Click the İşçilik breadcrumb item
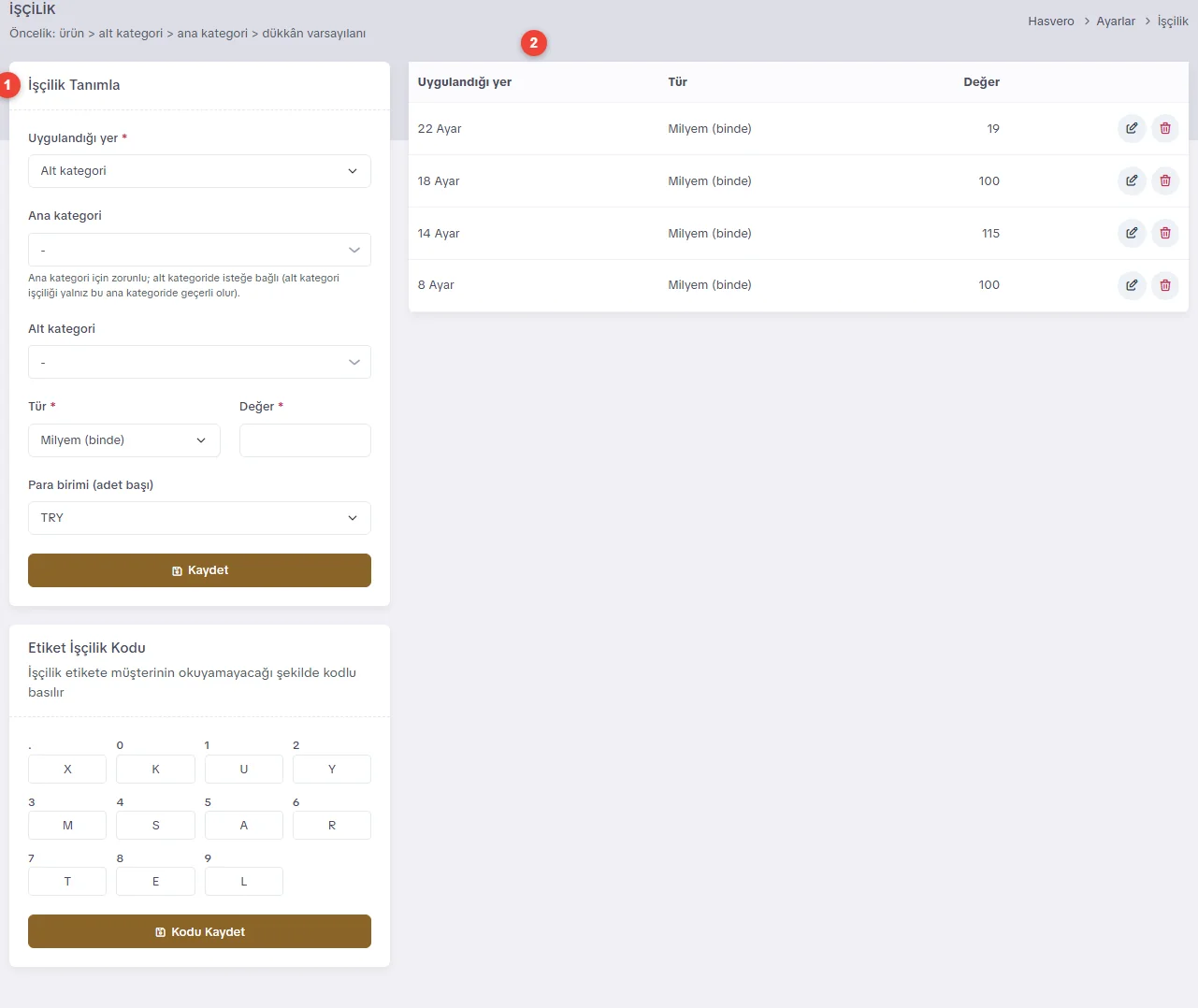This screenshot has width=1198, height=1008. click(x=1173, y=21)
